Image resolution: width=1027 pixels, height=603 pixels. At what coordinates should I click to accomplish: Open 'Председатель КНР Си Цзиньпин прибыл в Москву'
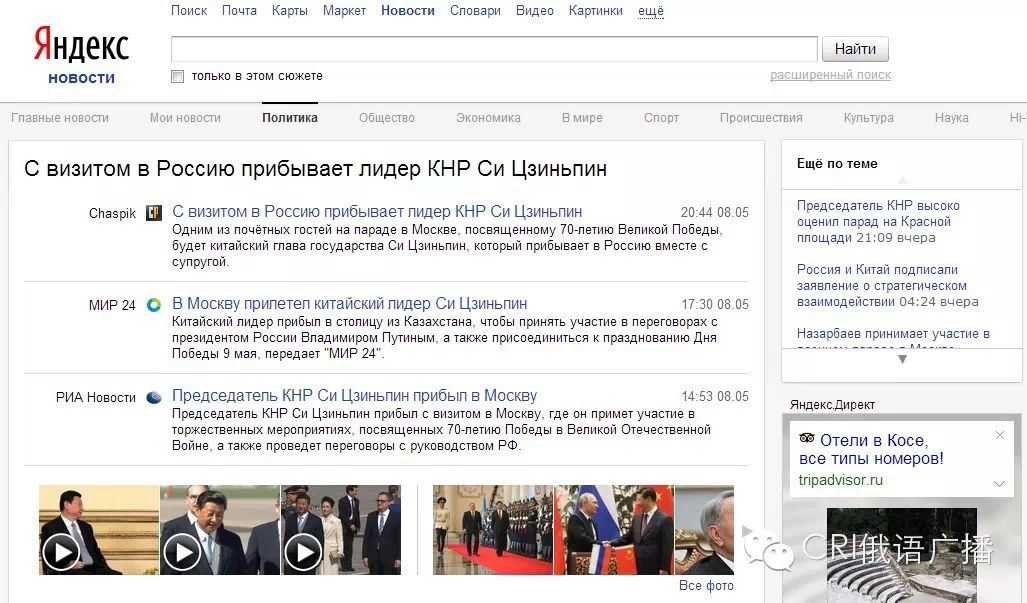[354, 395]
